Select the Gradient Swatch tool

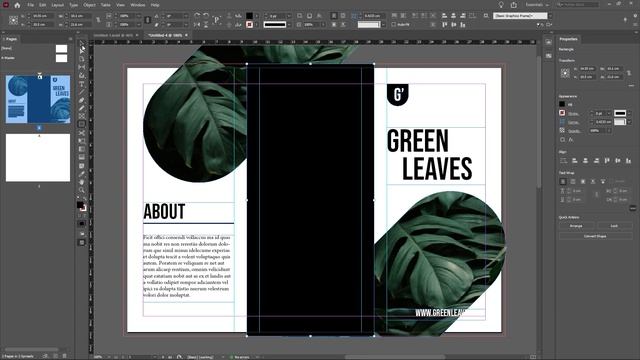click(82, 149)
